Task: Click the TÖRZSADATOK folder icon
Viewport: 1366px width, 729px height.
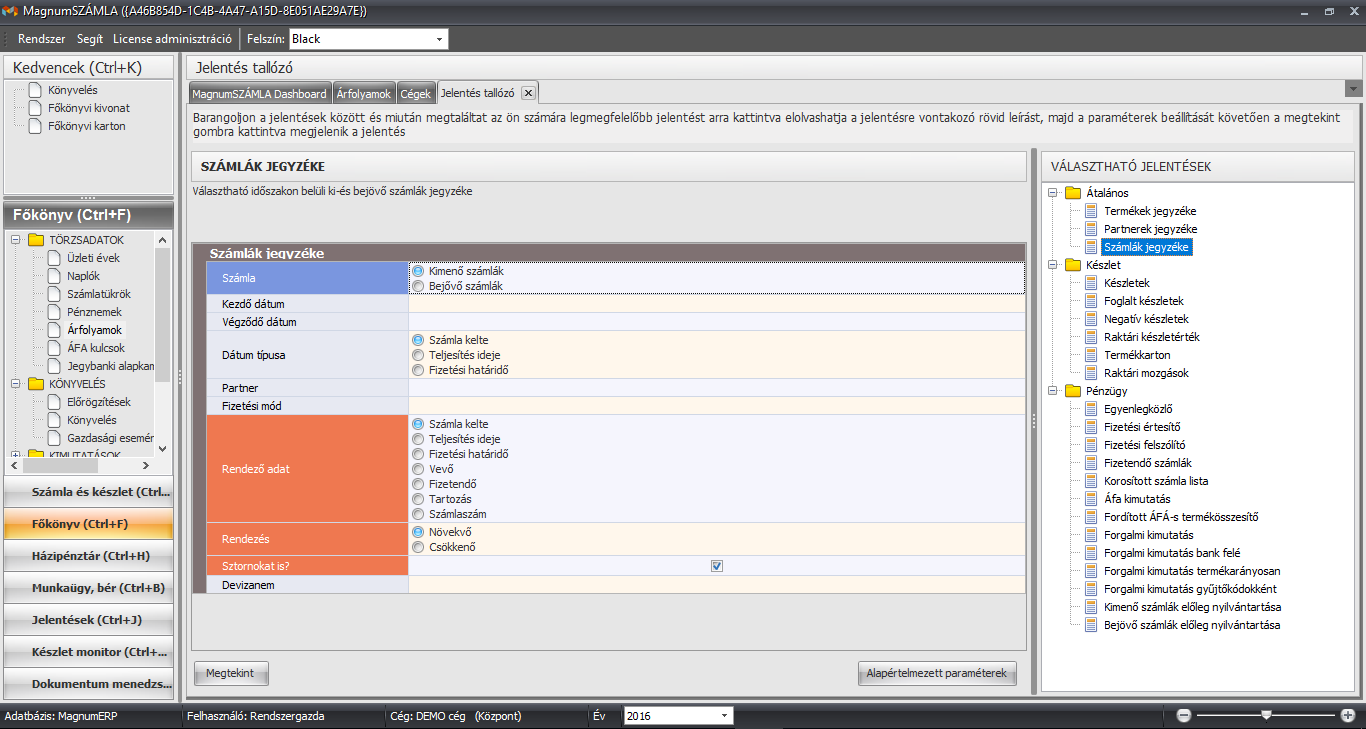Action: (x=36, y=240)
